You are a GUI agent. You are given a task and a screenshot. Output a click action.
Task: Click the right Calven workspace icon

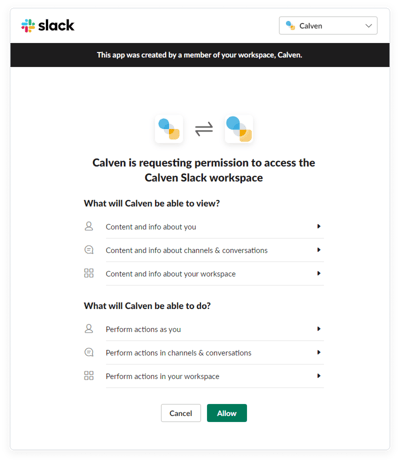tap(239, 129)
